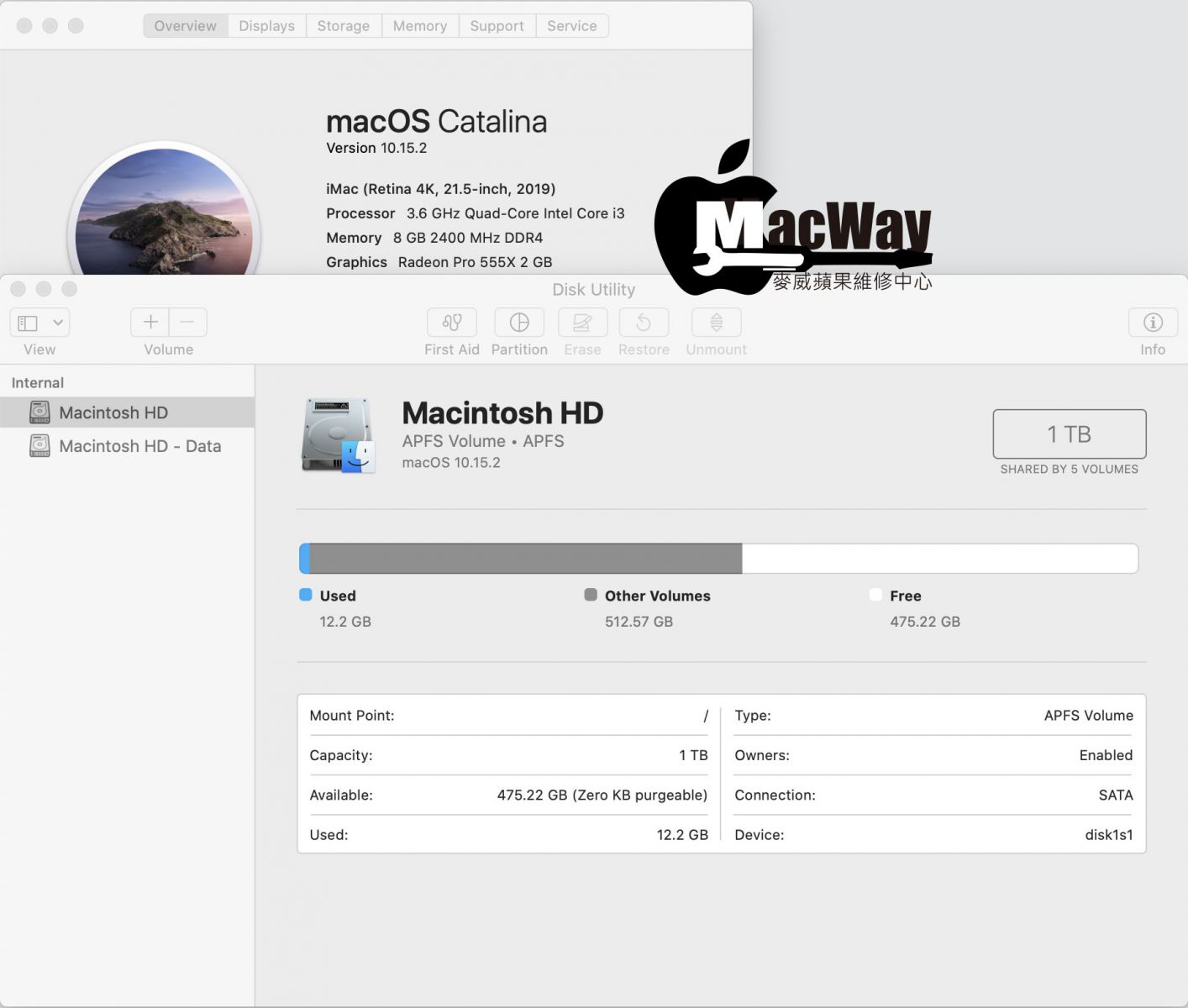Viewport: 1188px width, 1008px height.
Task: Click the Disk Utility window title
Action: click(594, 290)
